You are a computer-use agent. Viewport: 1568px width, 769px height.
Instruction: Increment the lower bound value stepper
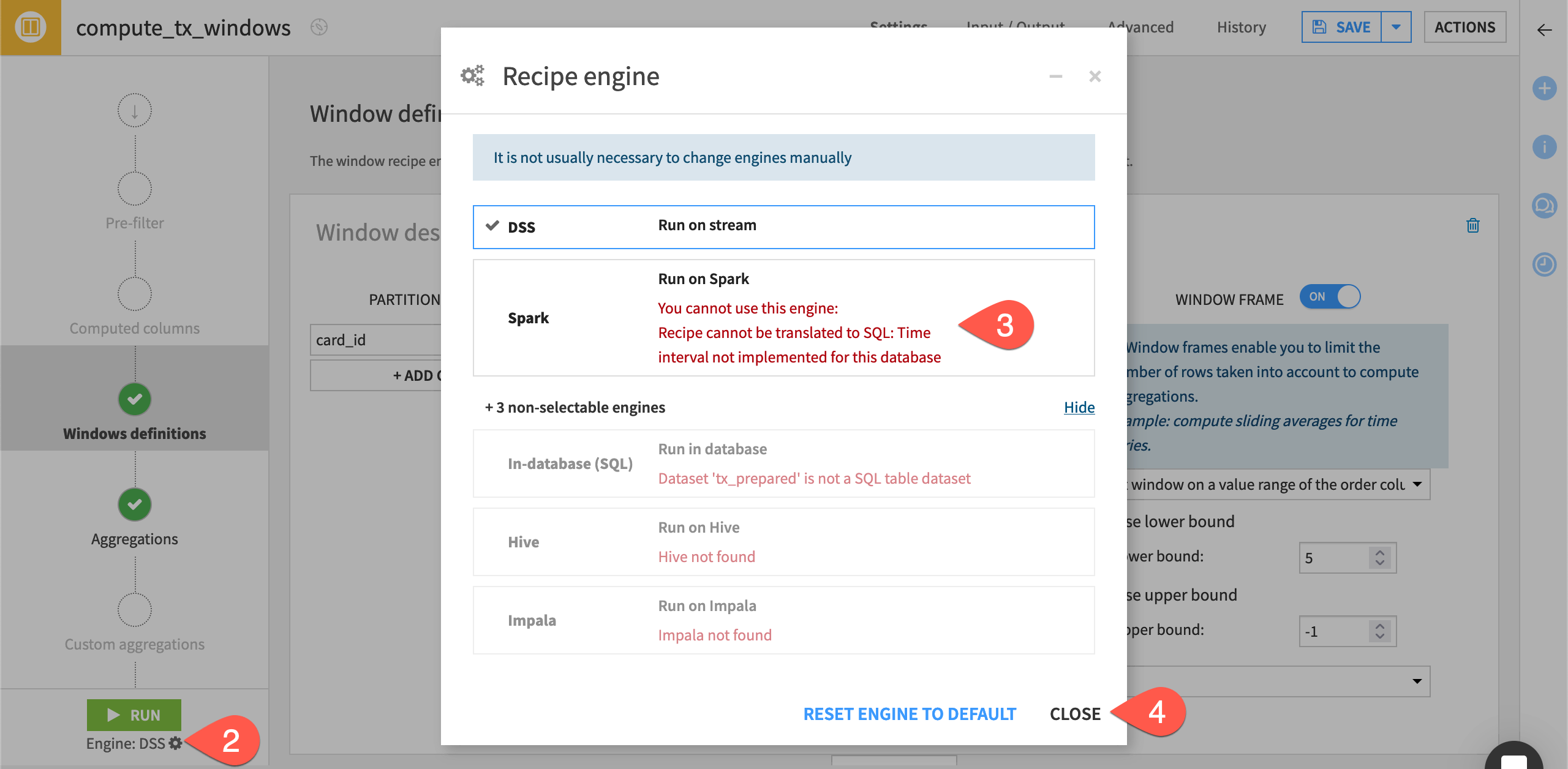[x=1379, y=552]
